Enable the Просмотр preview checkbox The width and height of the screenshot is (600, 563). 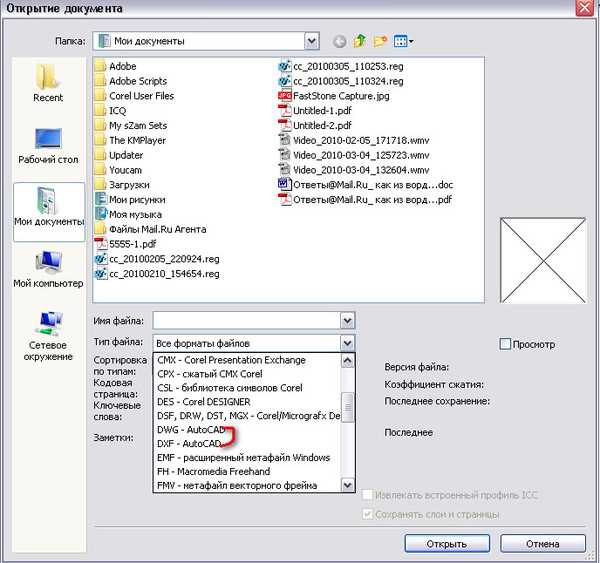[505, 344]
